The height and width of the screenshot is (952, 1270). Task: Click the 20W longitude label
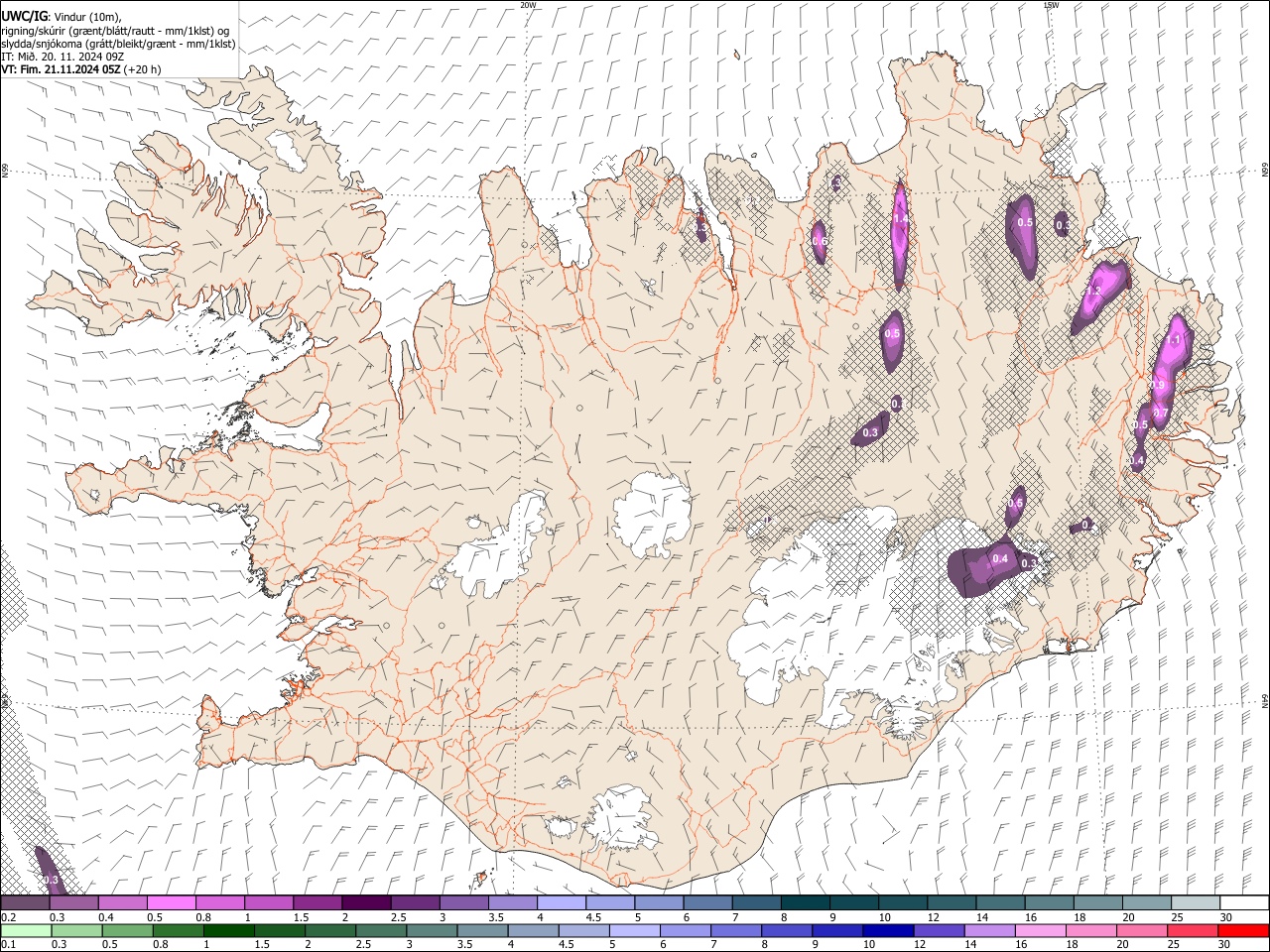click(x=528, y=5)
